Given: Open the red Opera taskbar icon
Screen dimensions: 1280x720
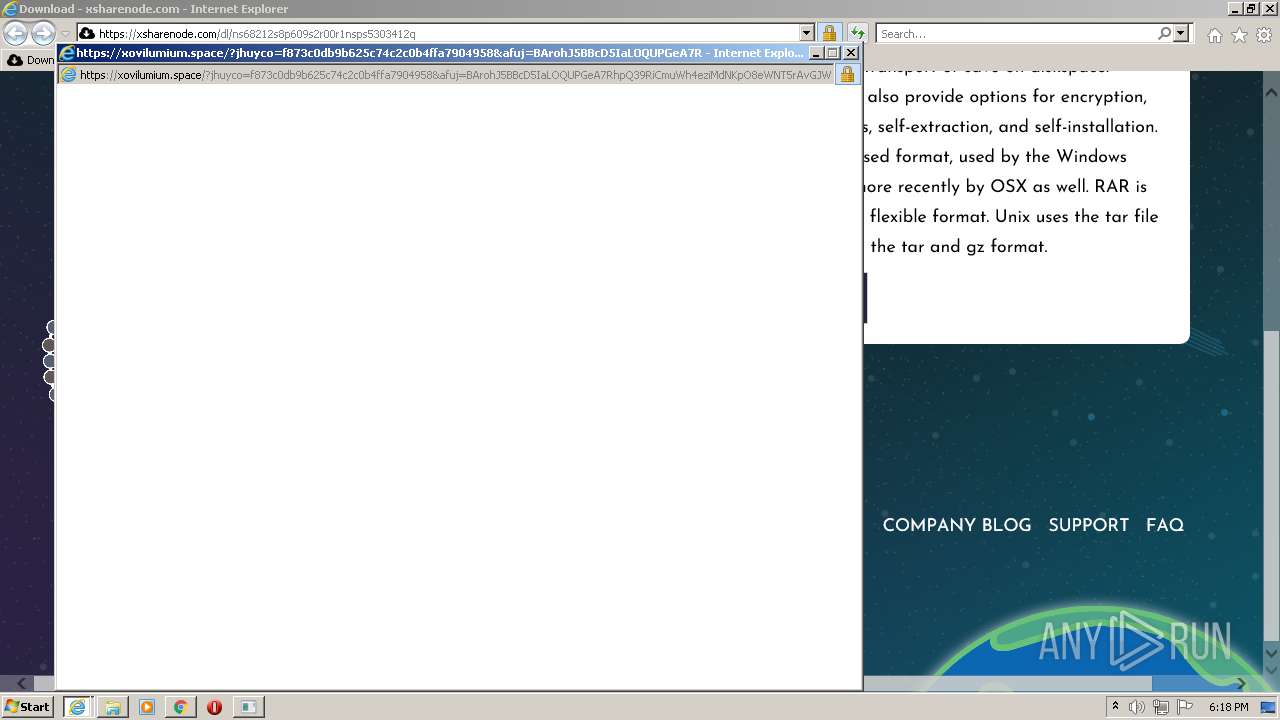Looking at the screenshot, I should pyautogui.click(x=214, y=707).
